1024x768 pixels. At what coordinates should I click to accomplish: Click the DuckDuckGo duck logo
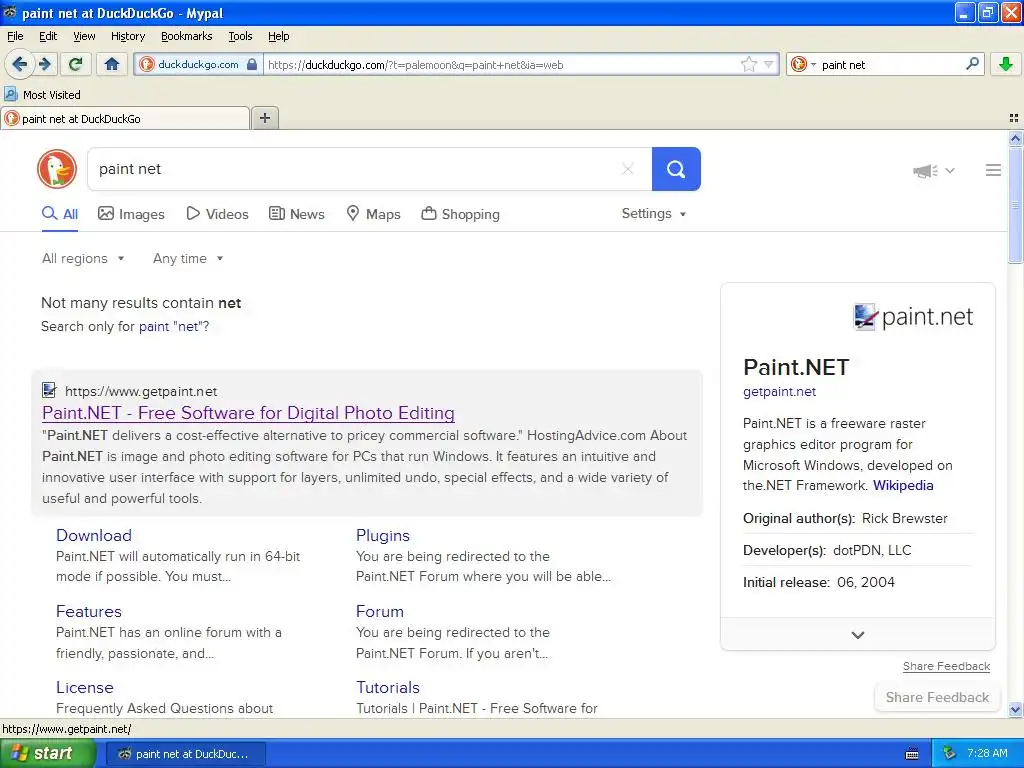tap(57, 169)
